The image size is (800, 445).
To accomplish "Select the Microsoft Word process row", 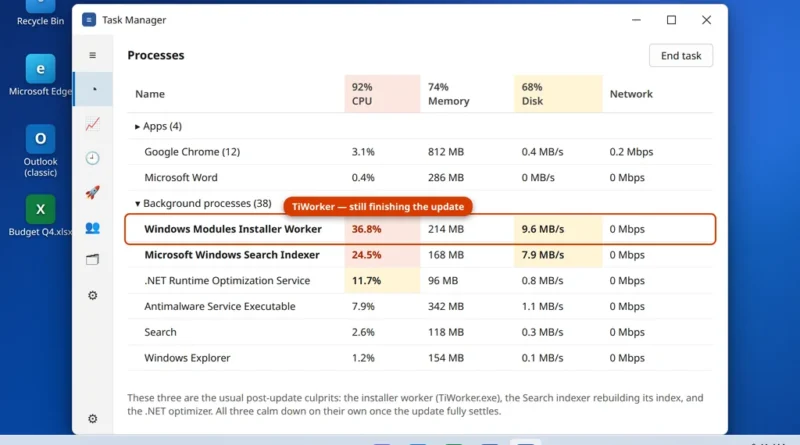I will pyautogui.click(x=420, y=178).
